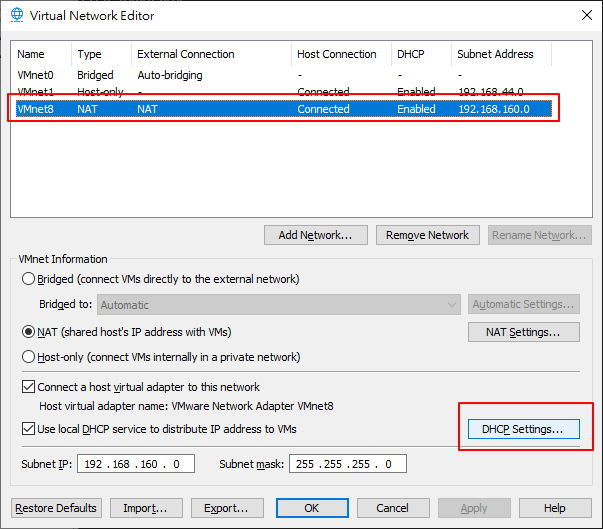Screen dimensions: 603x529
Task: Click the Virtual Network Editor globe icon
Action: (x=17, y=15)
